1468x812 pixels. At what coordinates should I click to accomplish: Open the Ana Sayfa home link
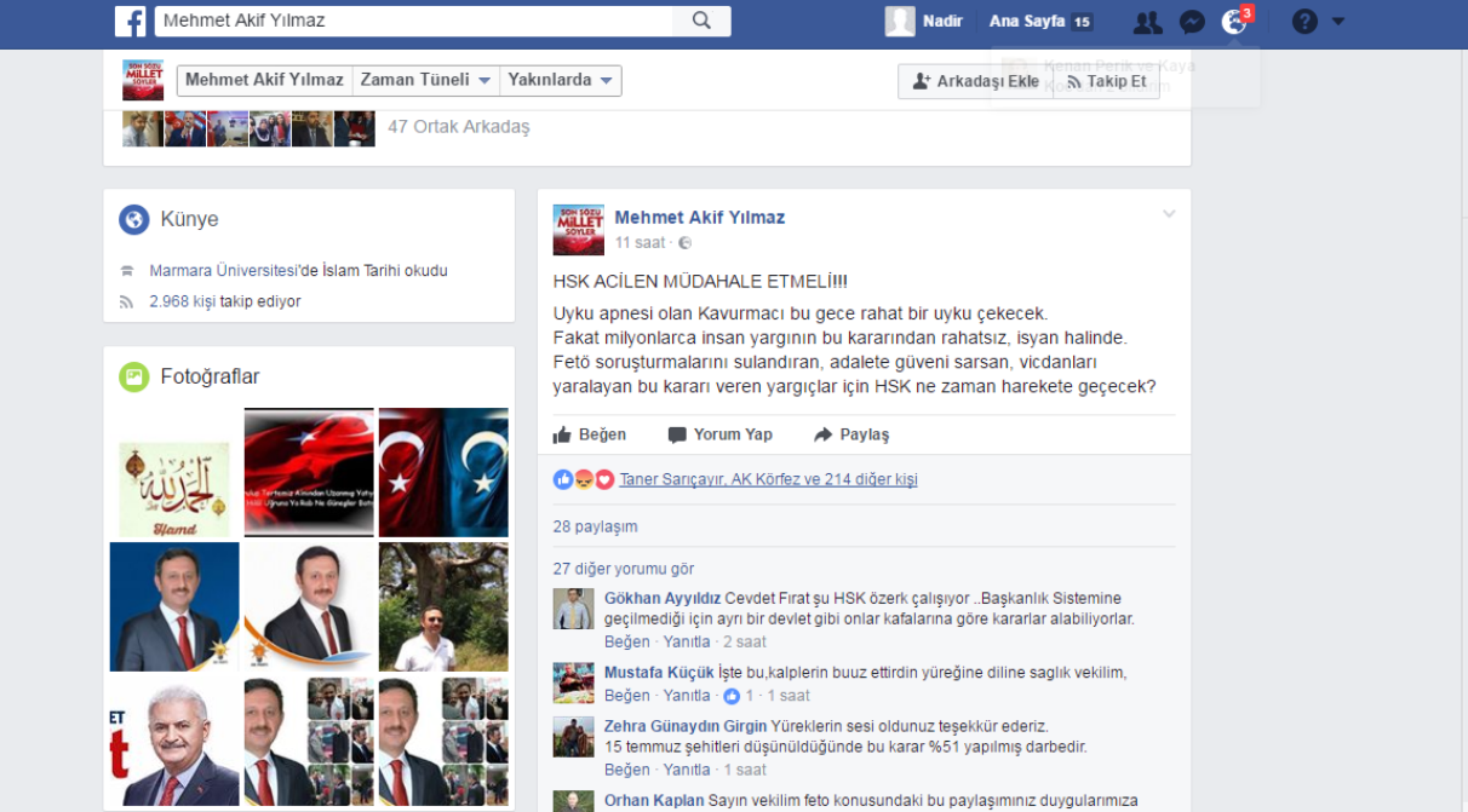click(x=1027, y=21)
